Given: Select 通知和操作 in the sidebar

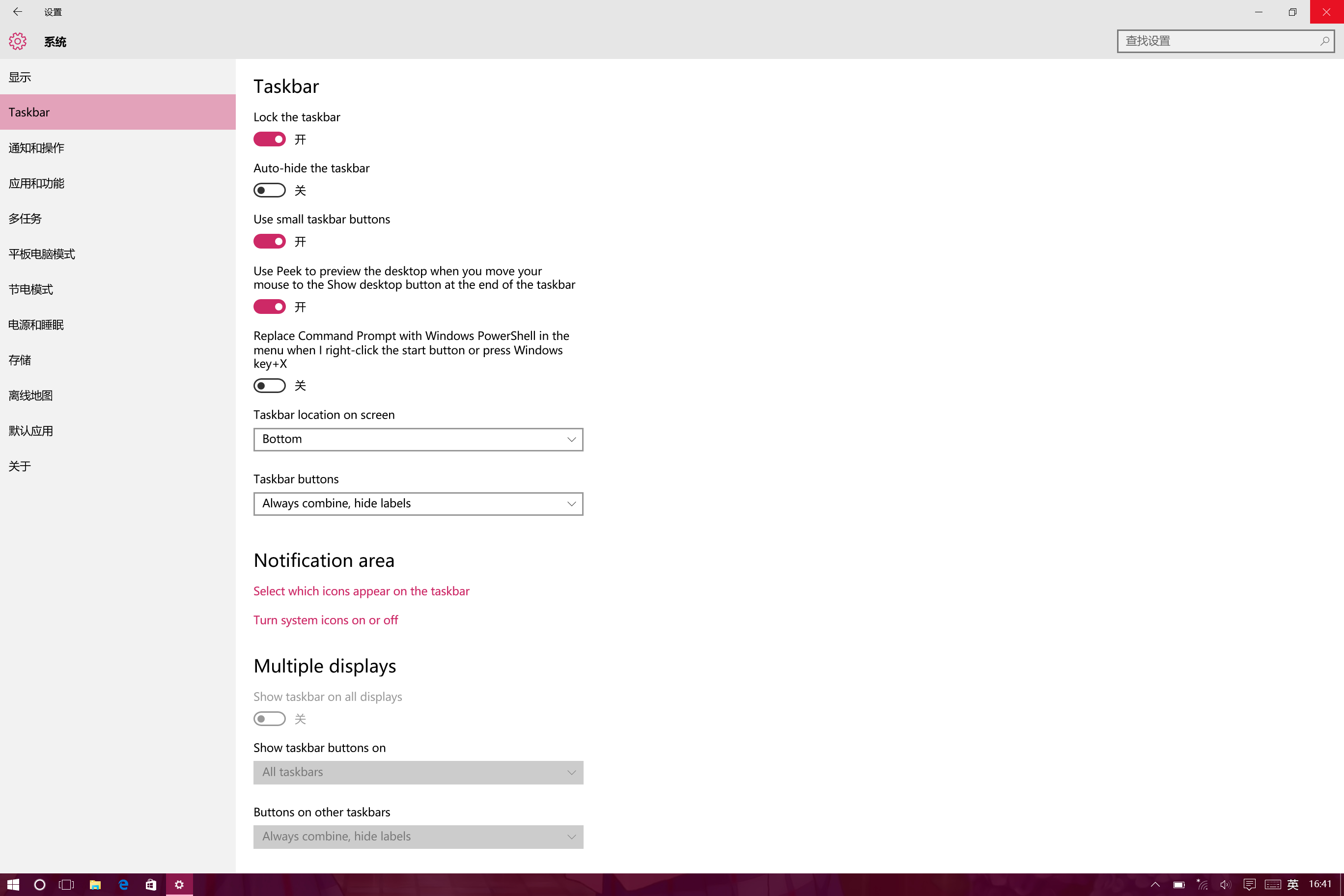Looking at the screenshot, I should pos(36,148).
